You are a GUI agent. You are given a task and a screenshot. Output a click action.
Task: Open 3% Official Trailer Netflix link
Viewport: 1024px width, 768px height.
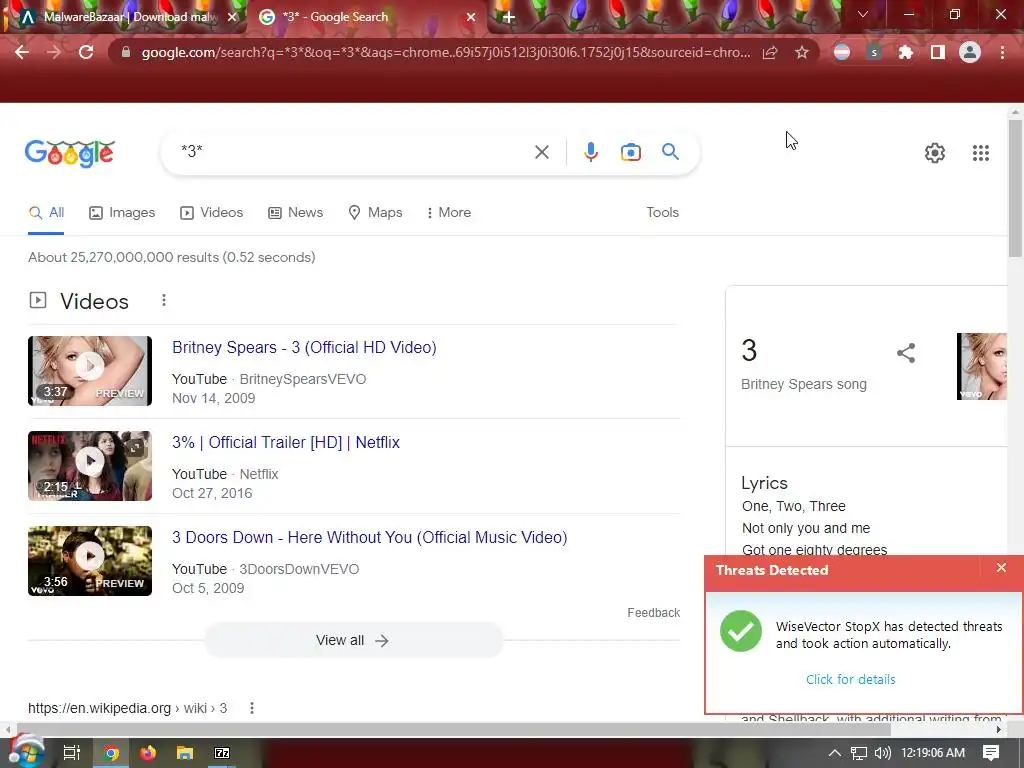pyautogui.click(x=286, y=443)
